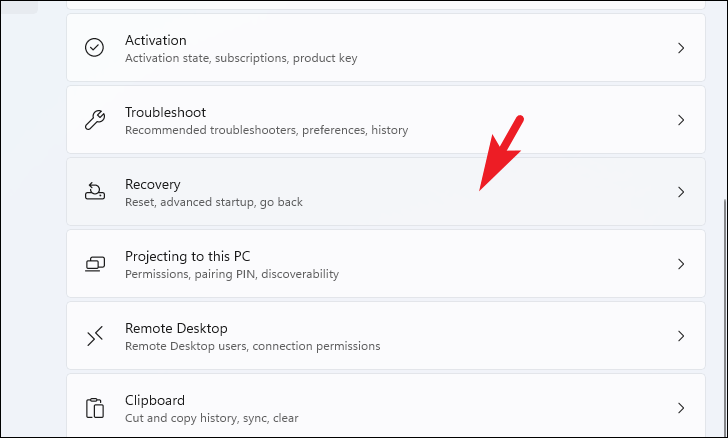This screenshot has width=728, height=438.
Task: Click the Troubleshoot wrench icon
Action: (x=95, y=120)
